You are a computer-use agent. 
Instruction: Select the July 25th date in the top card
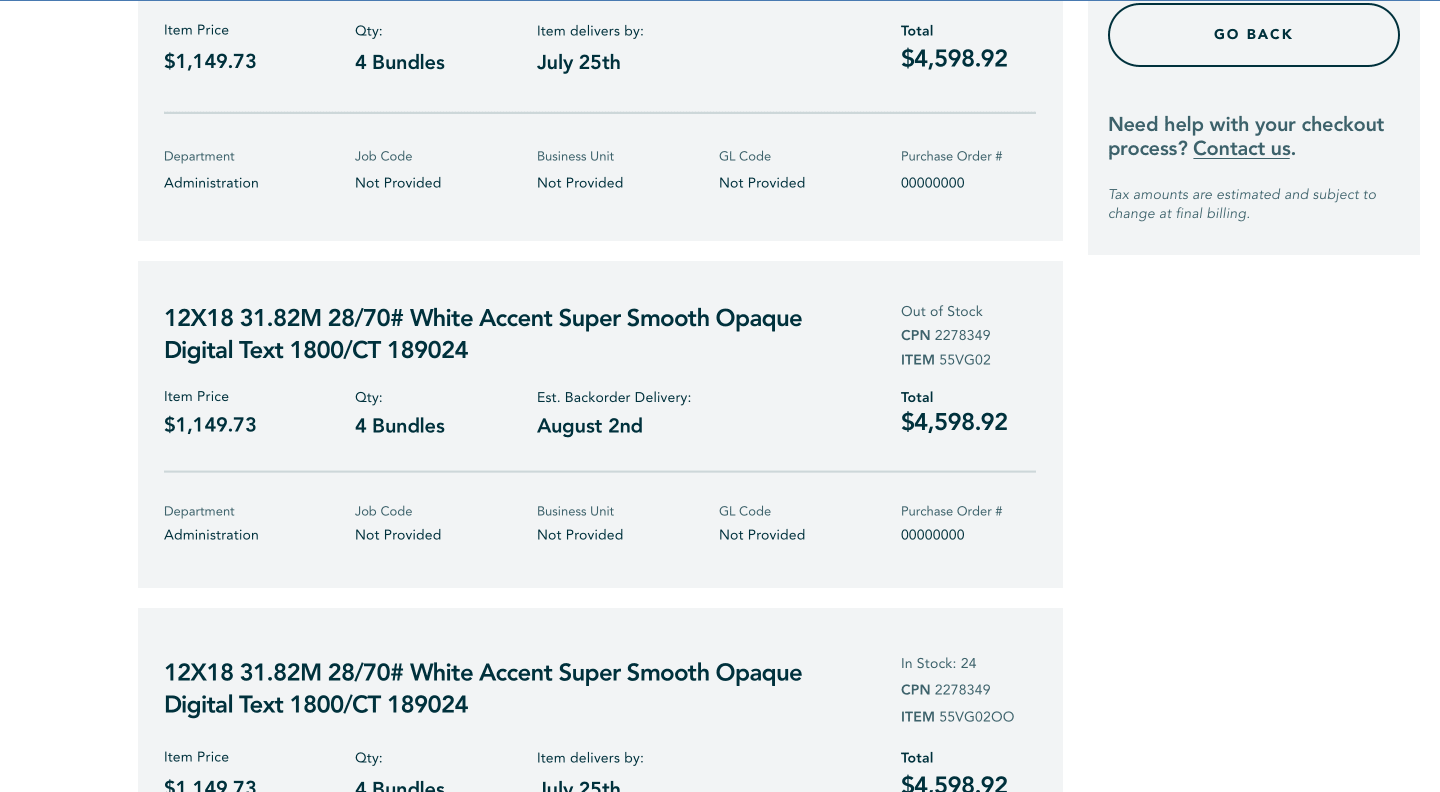click(x=579, y=62)
